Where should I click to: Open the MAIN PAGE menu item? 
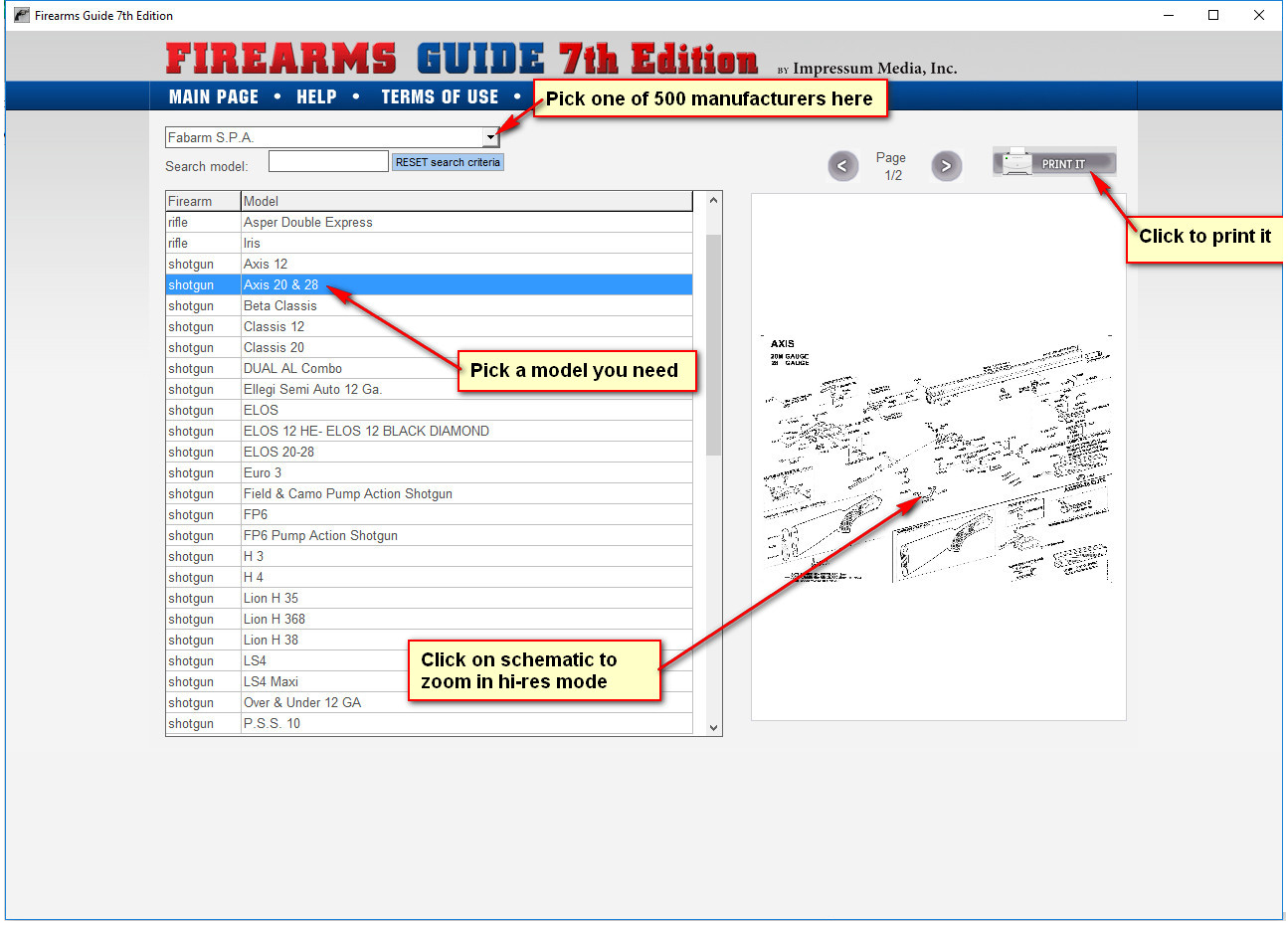213,96
